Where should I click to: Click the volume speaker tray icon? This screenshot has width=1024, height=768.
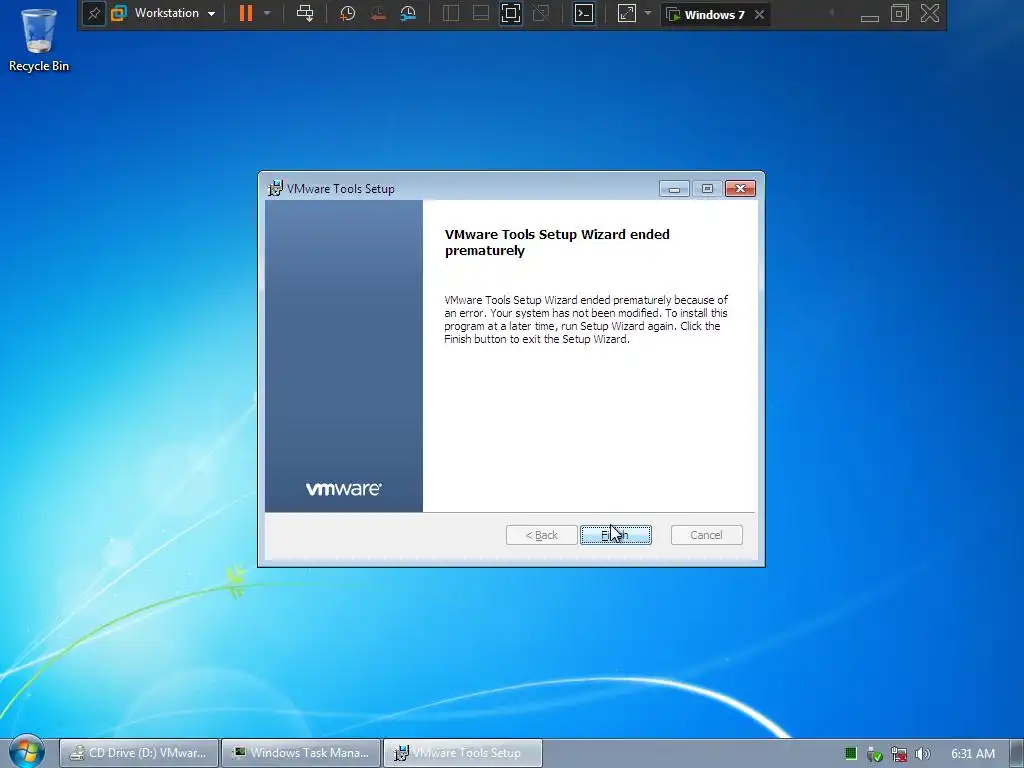923,754
